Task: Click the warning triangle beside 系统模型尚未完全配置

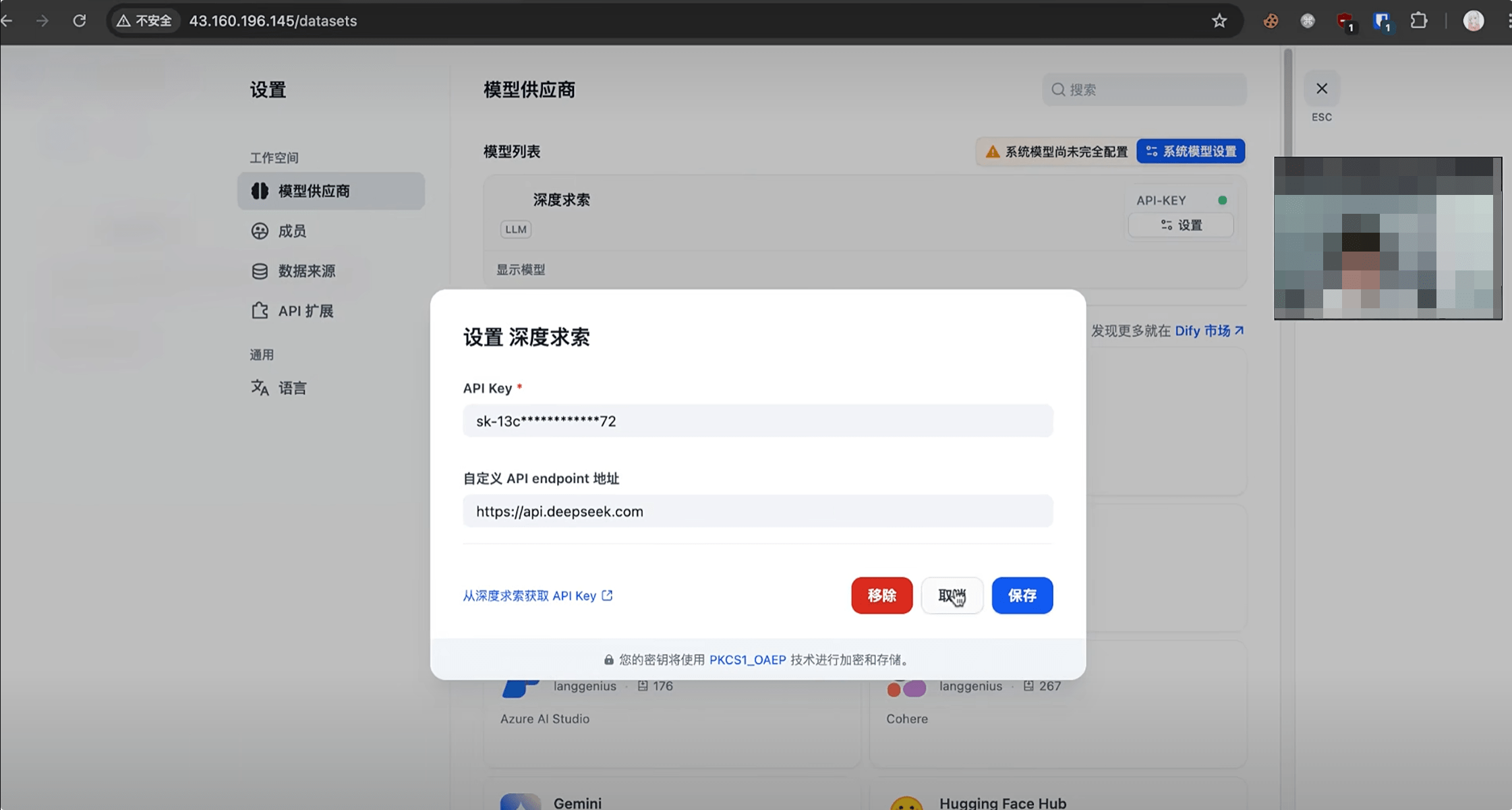Action: 992,151
